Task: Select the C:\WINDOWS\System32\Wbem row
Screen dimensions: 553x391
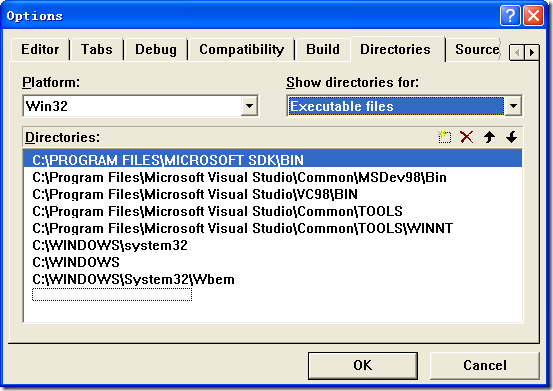Action: click(x=273, y=280)
